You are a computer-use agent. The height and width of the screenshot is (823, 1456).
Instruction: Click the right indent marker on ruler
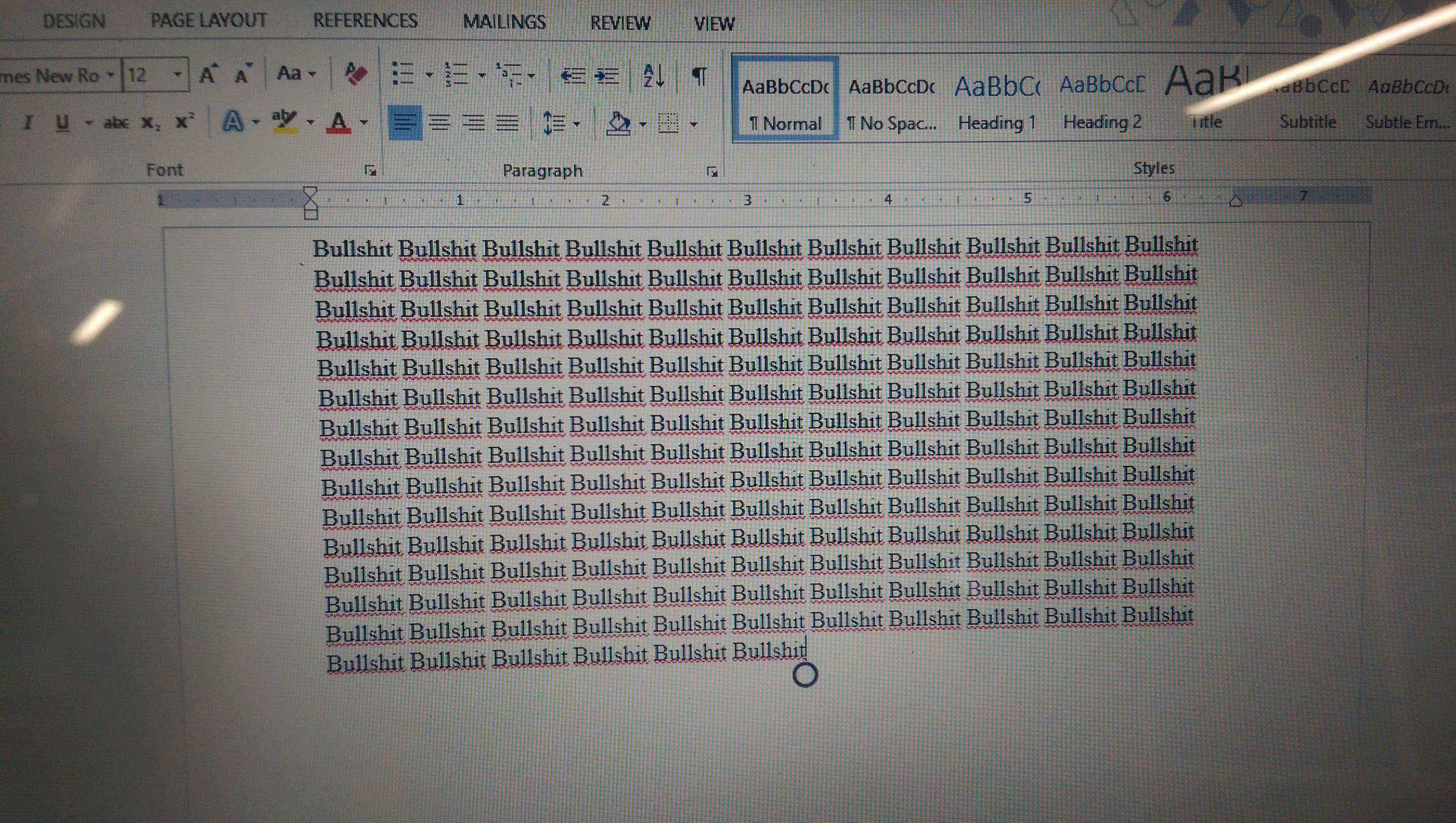(1236, 201)
